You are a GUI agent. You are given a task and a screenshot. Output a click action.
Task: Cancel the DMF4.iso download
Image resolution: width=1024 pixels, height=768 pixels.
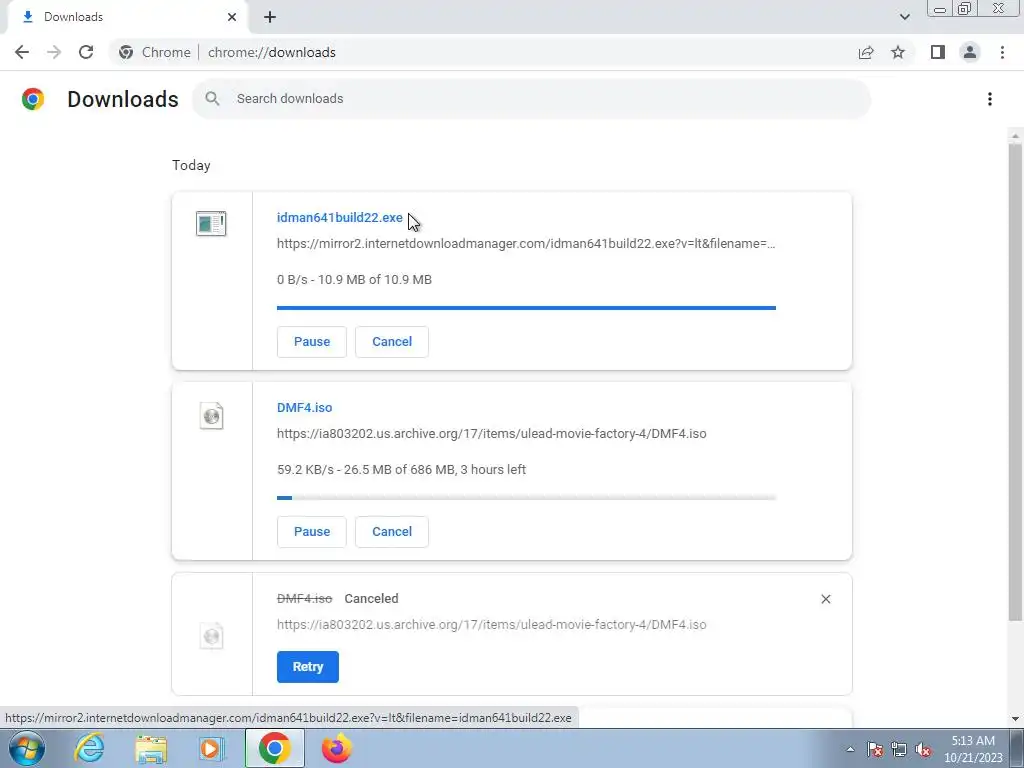tap(392, 532)
